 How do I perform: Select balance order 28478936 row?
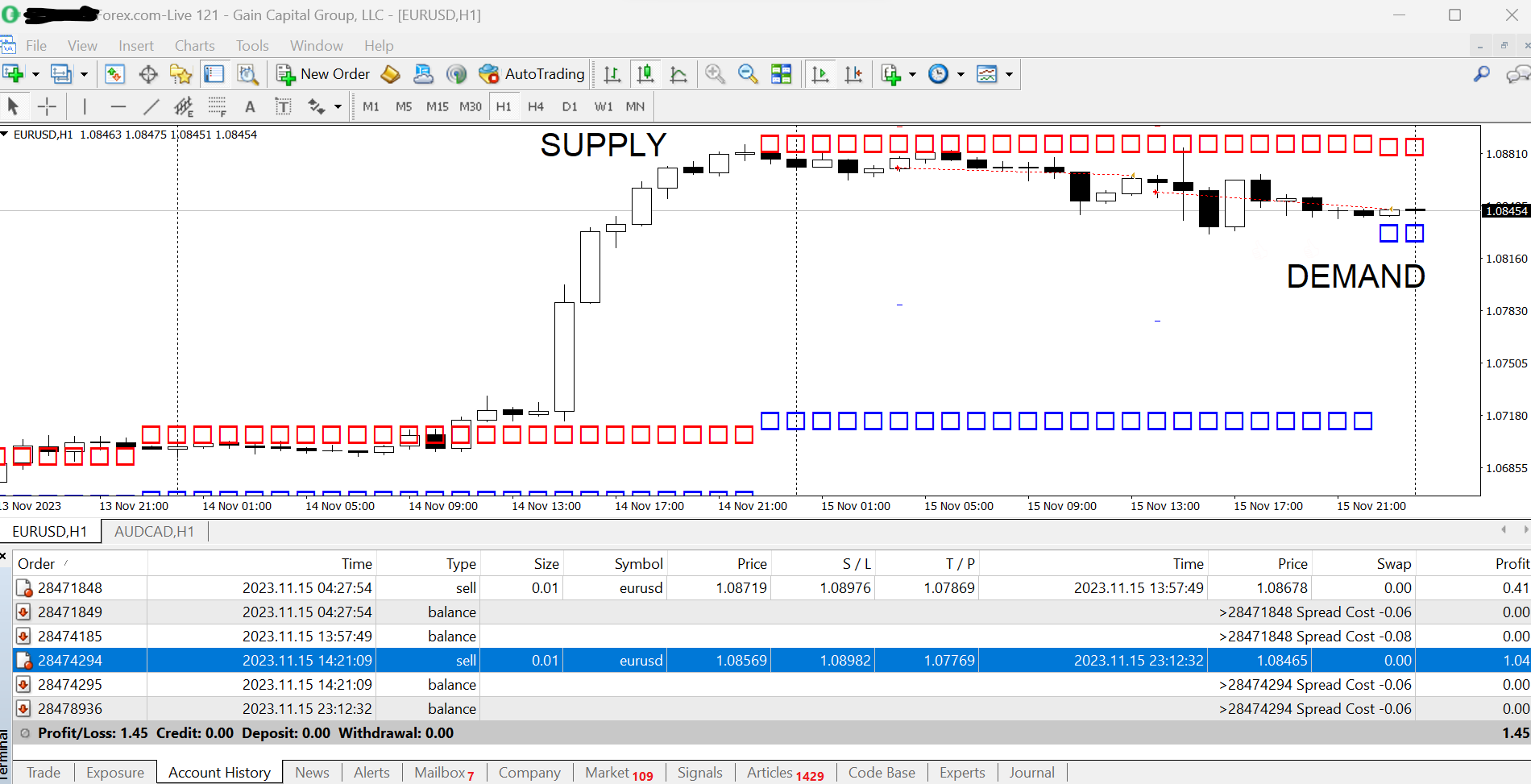(x=772, y=709)
